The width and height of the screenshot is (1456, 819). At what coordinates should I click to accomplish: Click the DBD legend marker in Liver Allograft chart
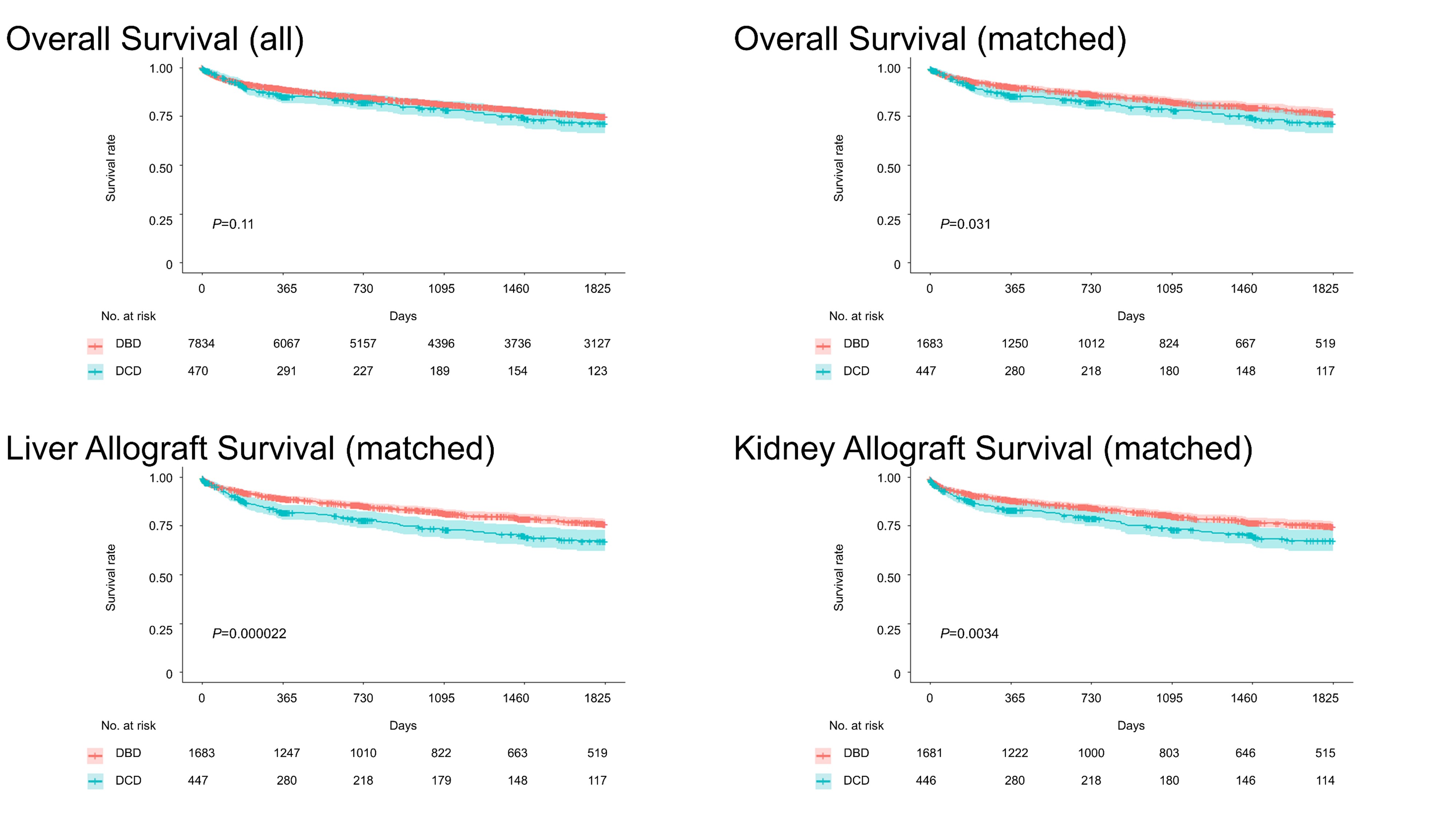coord(95,755)
